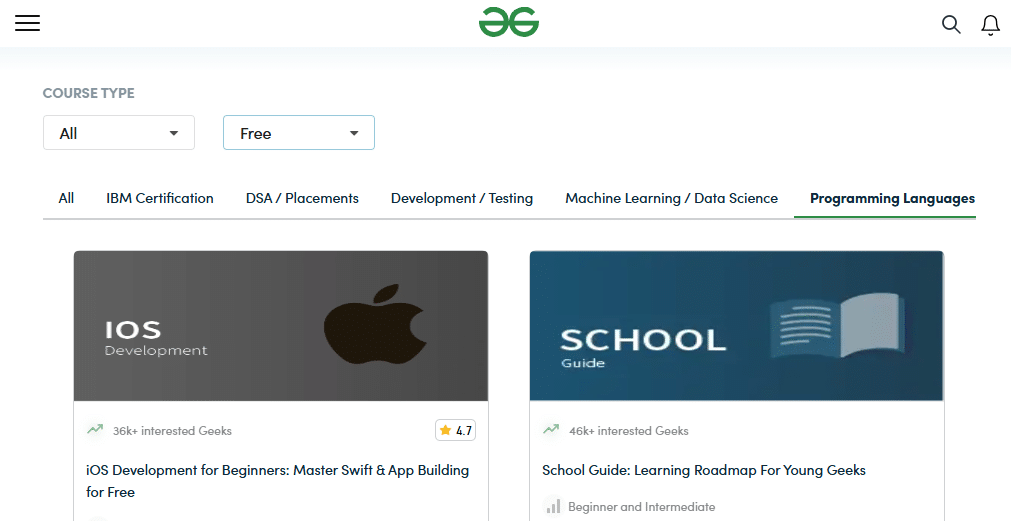The width and height of the screenshot is (1011, 521).
Task: Click the trending icon beside 46k+ interested Geeks
Action: [x=551, y=429]
